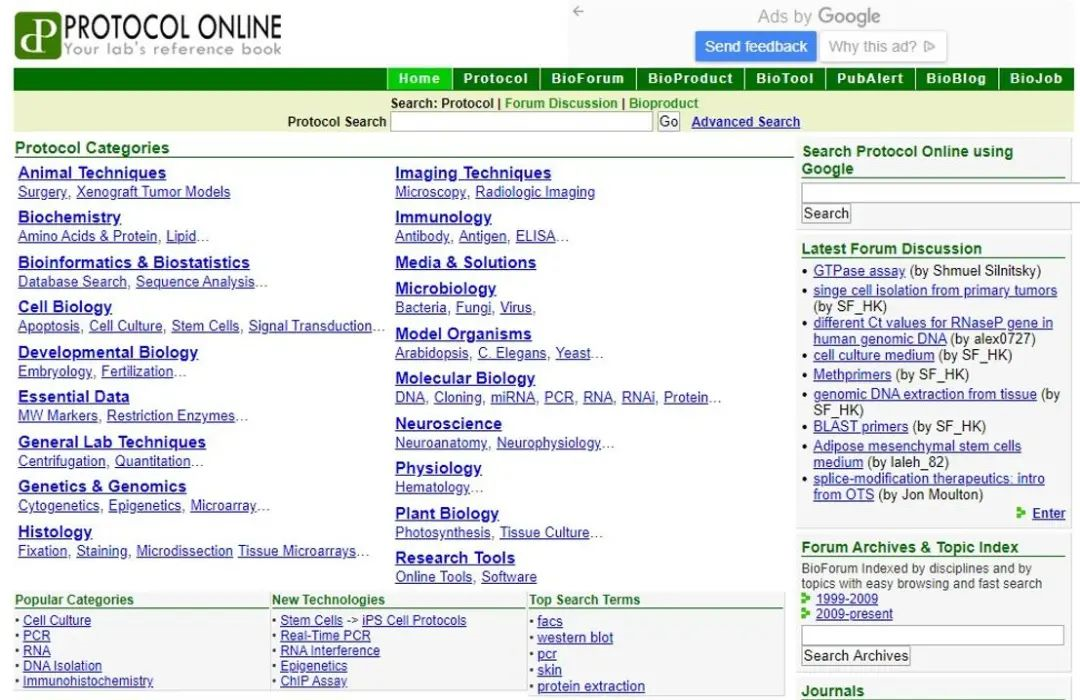Screen dimensions: 1080x700
Task: Select Forum Discussion search mode
Action: [561, 103]
